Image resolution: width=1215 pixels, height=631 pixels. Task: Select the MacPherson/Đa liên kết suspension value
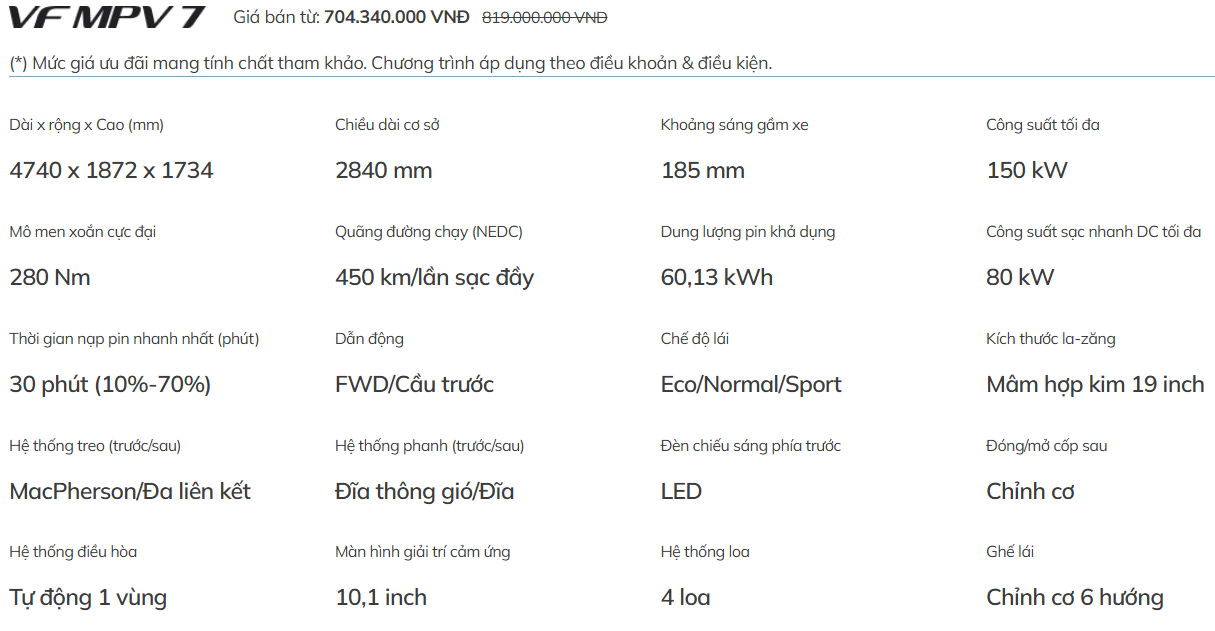130,491
